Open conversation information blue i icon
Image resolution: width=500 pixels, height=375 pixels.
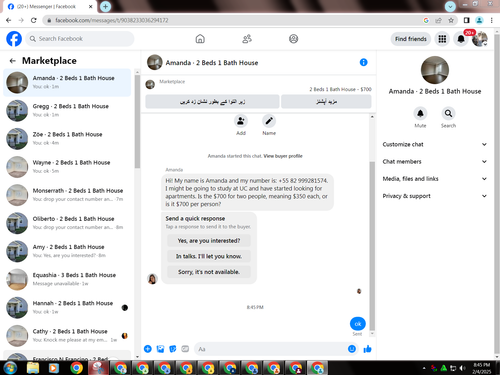point(363,62)
